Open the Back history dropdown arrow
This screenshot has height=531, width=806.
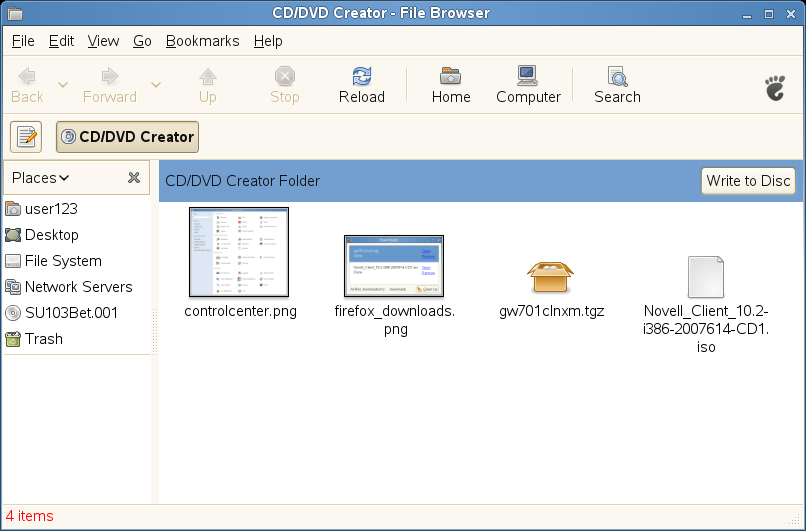click(x=63, y=85)
